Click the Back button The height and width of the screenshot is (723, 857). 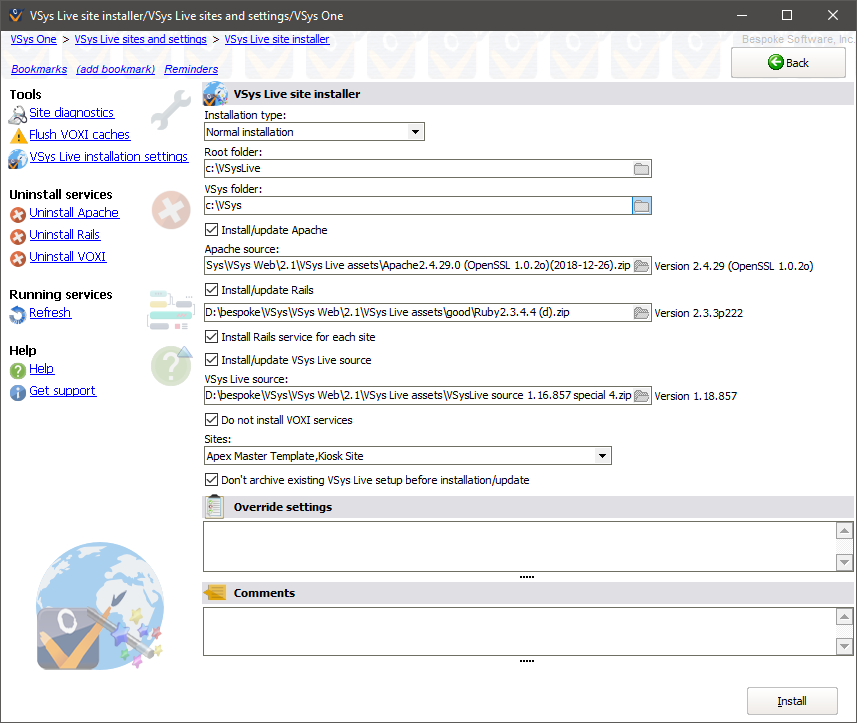(788, 62)
